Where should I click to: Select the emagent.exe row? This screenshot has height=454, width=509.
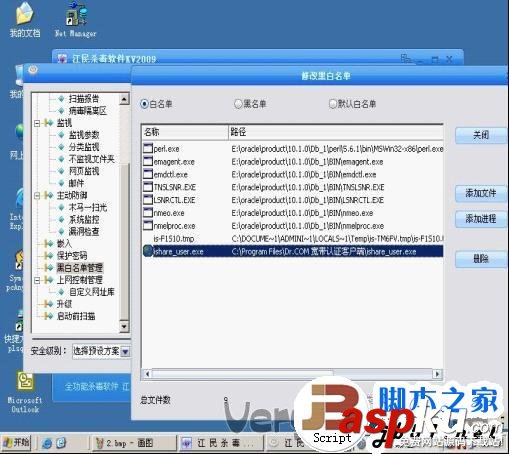point(293,162)
